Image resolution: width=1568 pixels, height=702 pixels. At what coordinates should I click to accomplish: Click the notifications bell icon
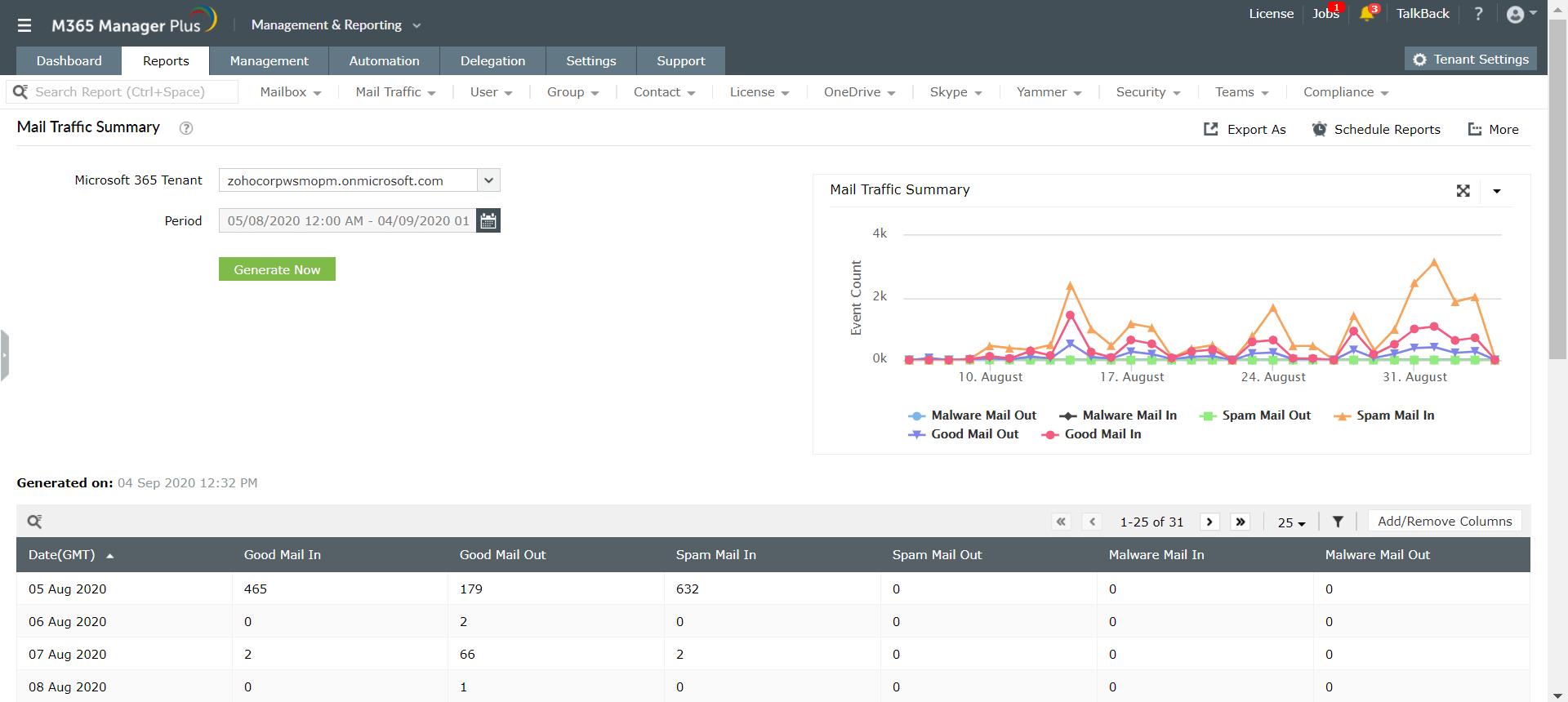pos(1366,14)
